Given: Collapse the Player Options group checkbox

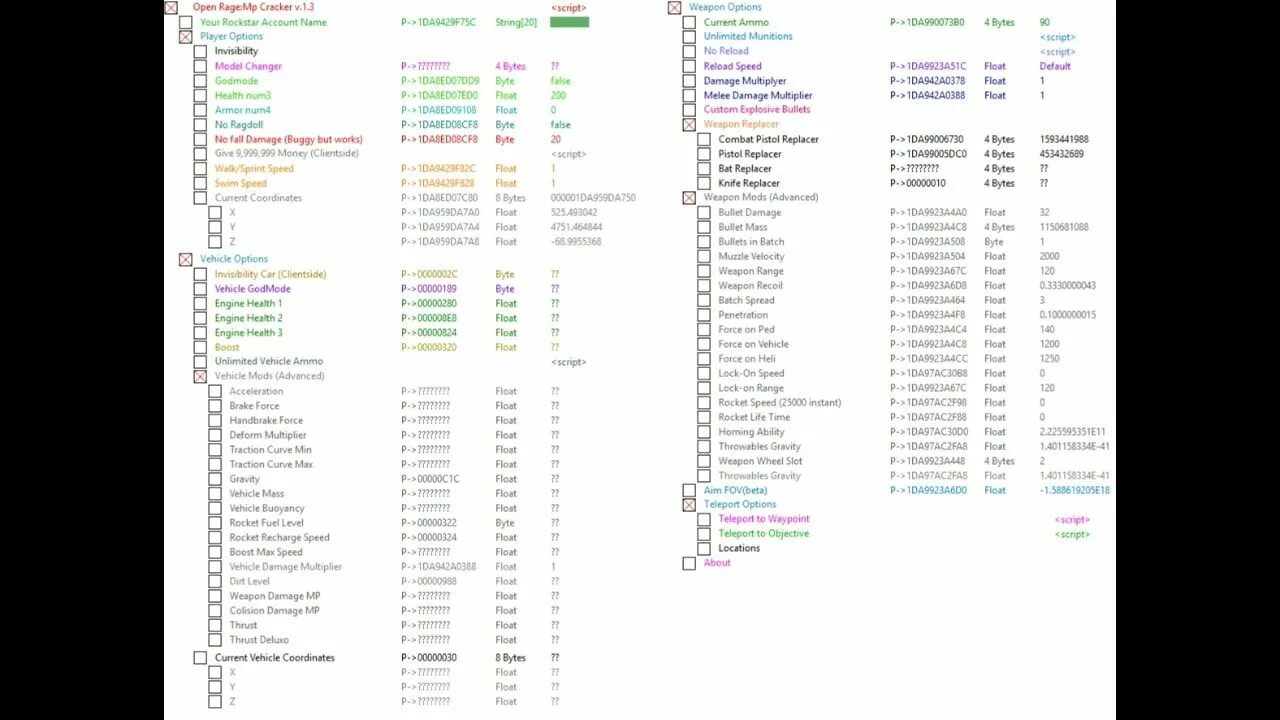Looking at the screenshot, I should [x=186, y=36].
